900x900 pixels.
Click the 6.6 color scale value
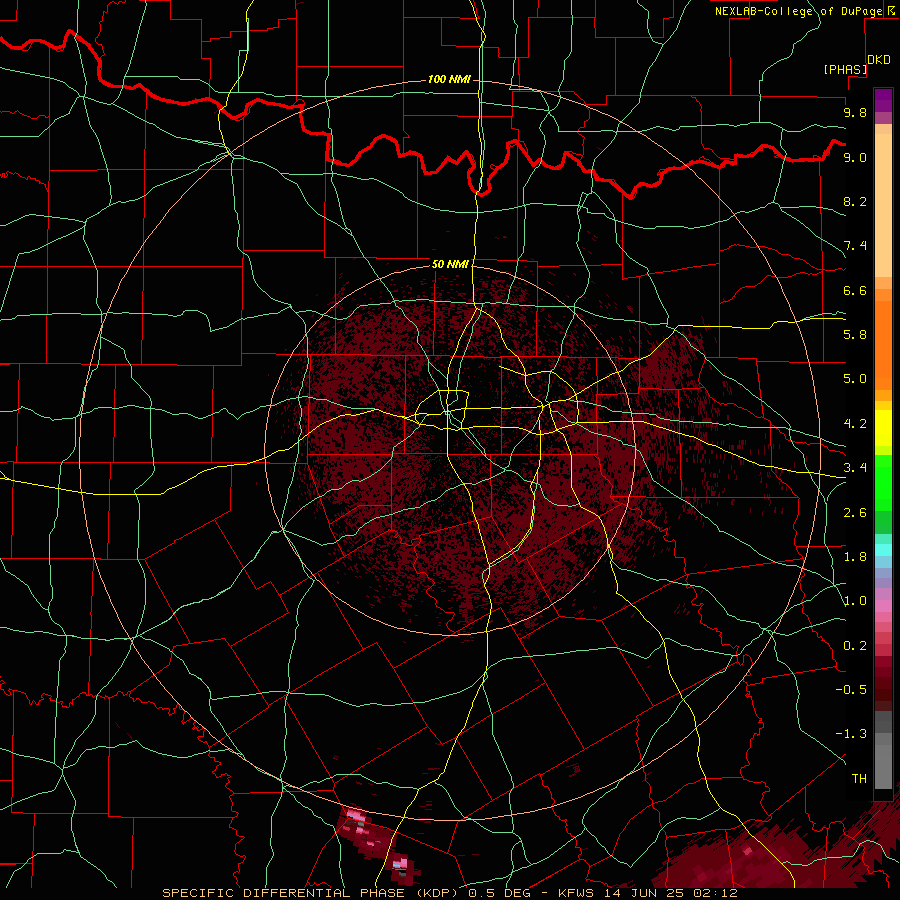pos(855,290)
